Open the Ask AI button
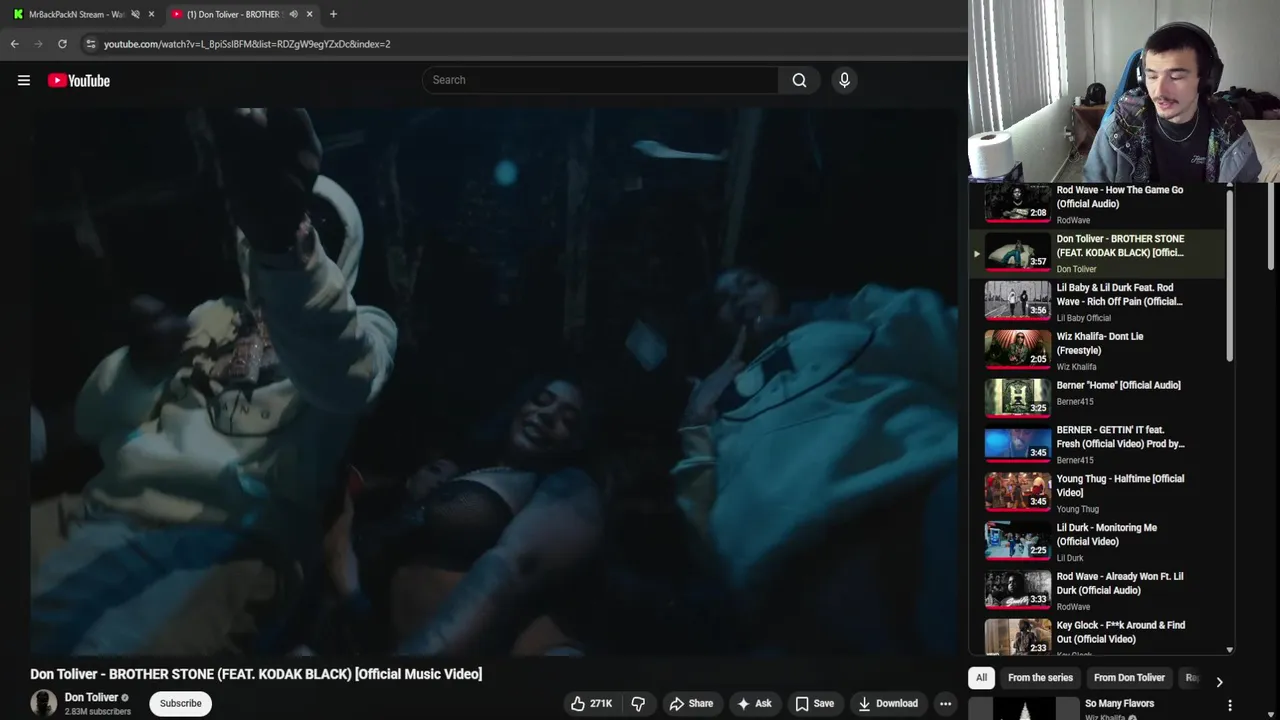Image resolution: width=1280 pixels, height=720 pixels. pos(754,703)
